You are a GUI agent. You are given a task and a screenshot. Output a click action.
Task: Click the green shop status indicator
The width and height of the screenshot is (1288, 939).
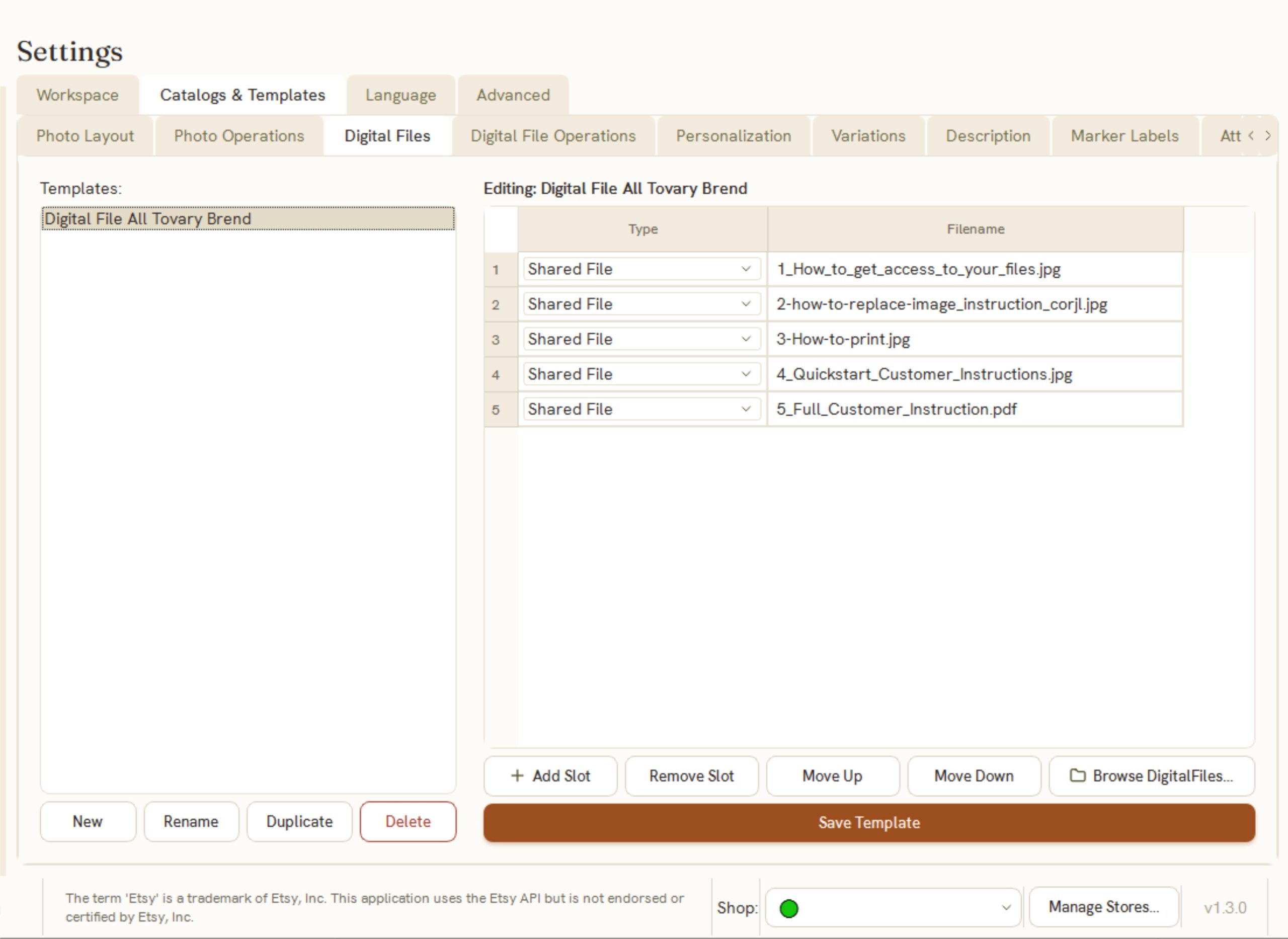pos(788,908)
